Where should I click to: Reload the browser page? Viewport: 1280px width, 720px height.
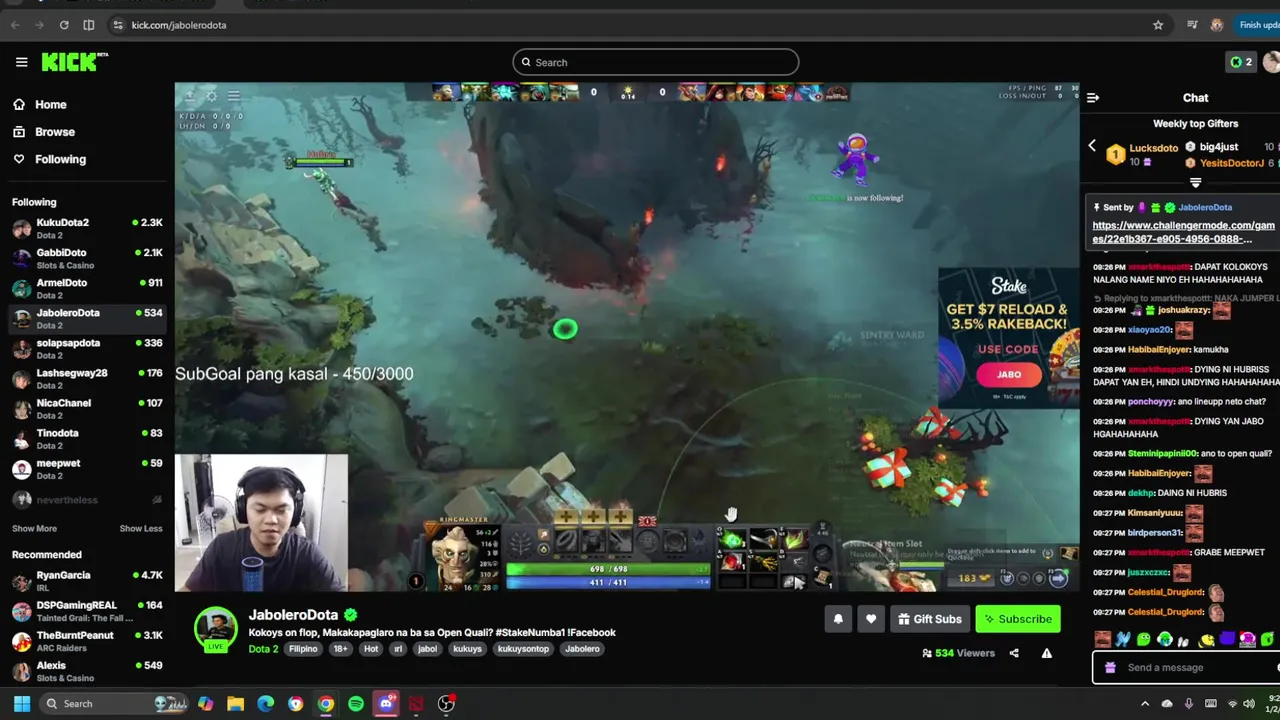pyautogui.click(x=64, y=25)
